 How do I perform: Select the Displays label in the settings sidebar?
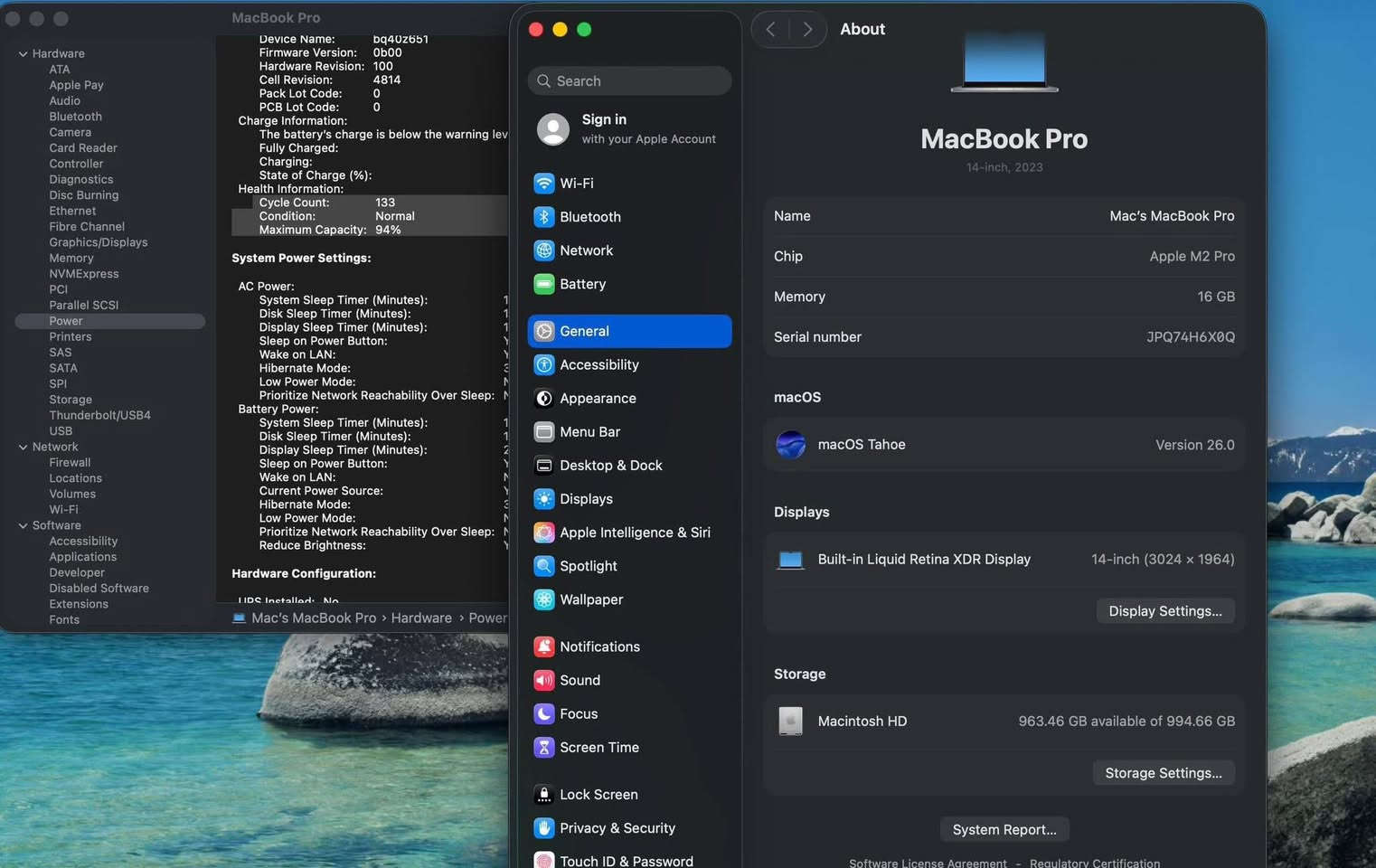(586, 499)
